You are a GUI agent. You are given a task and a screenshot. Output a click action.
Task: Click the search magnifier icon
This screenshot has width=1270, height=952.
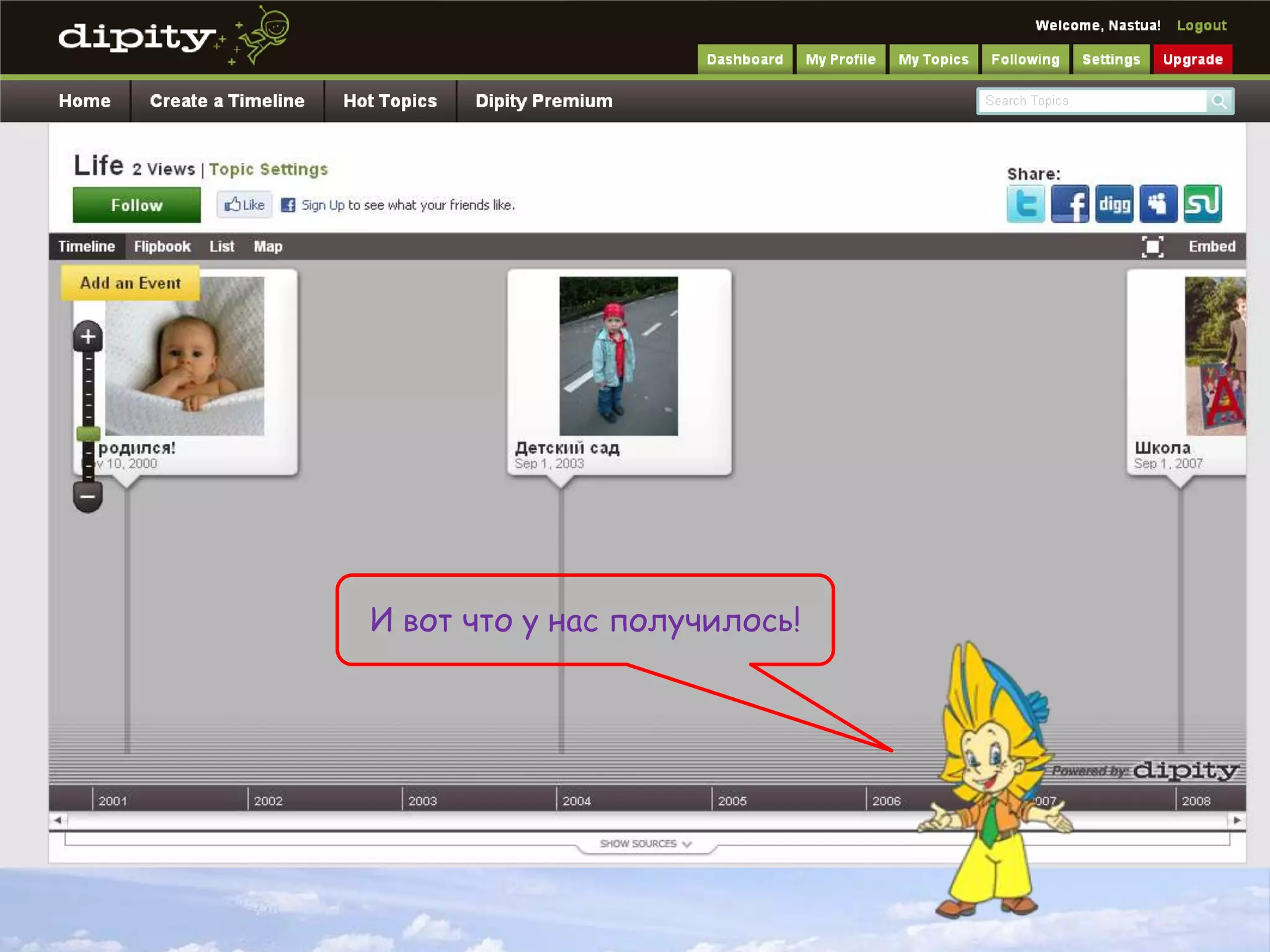(x=1219, y=102)
